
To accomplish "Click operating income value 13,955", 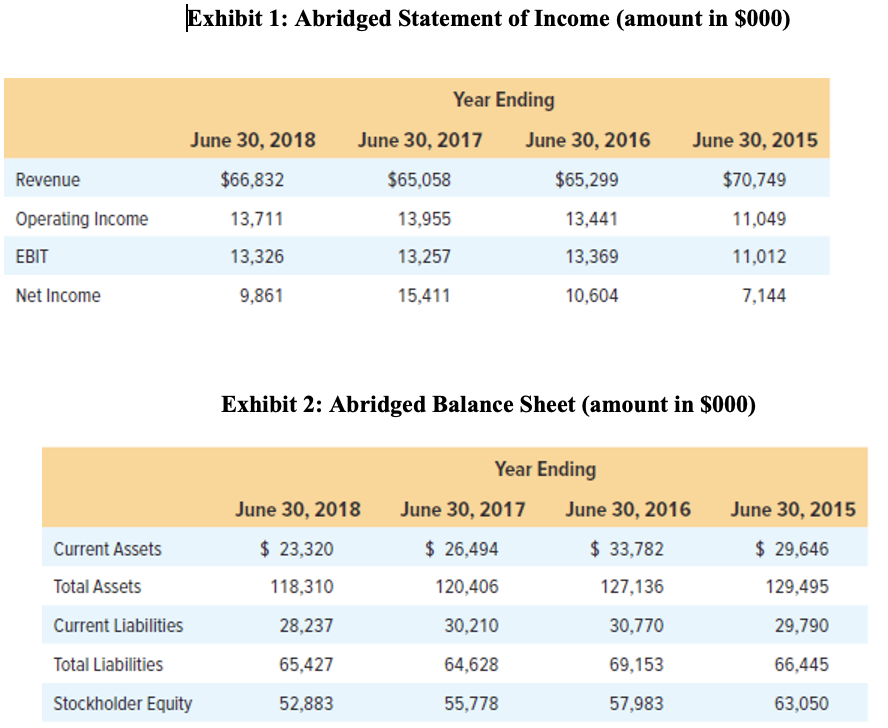I will click(424, 219).
